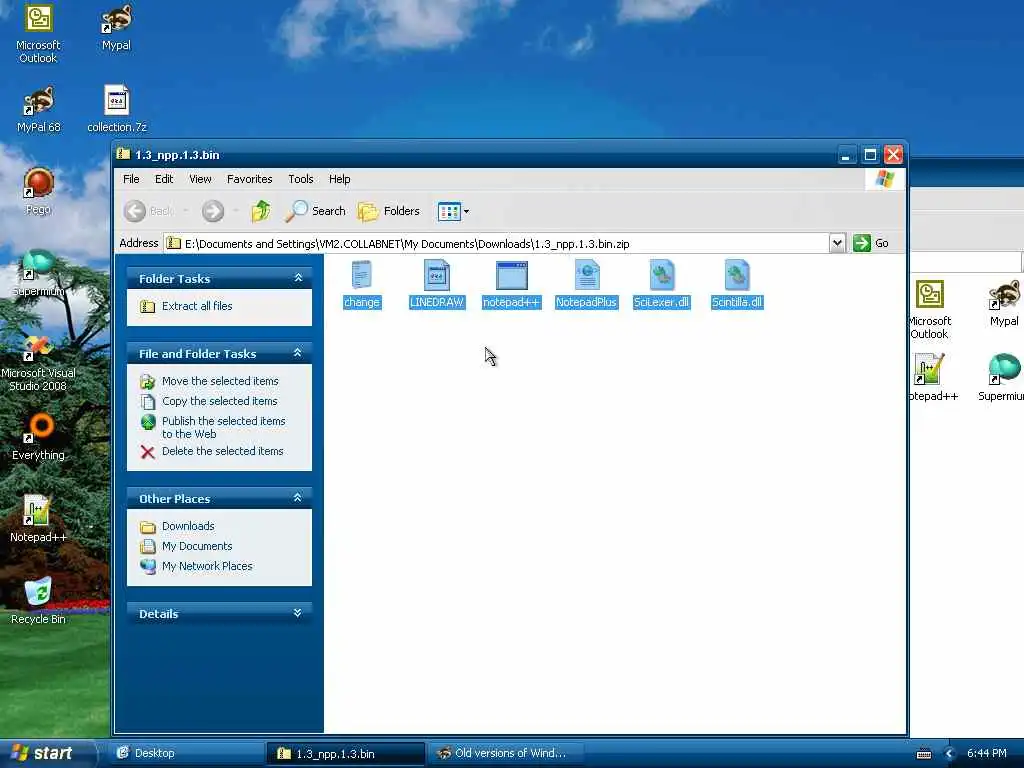Open the Help menu
This screenshot has height=768, width=1024.
[x=340, y=179]
